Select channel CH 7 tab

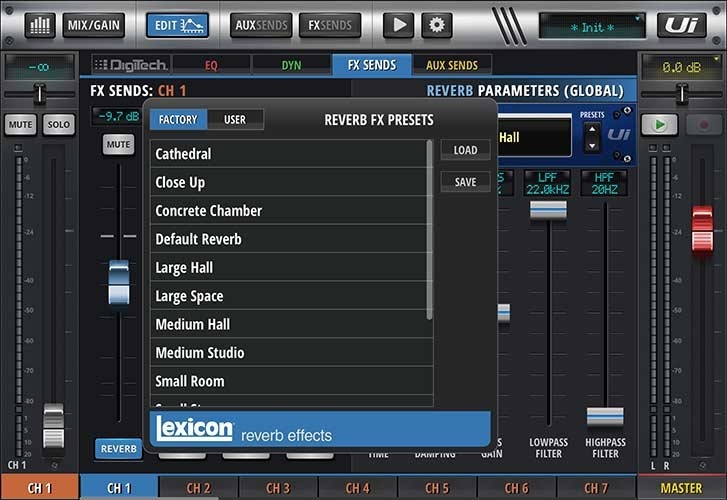pyautogui.click(x=596, y=488)
